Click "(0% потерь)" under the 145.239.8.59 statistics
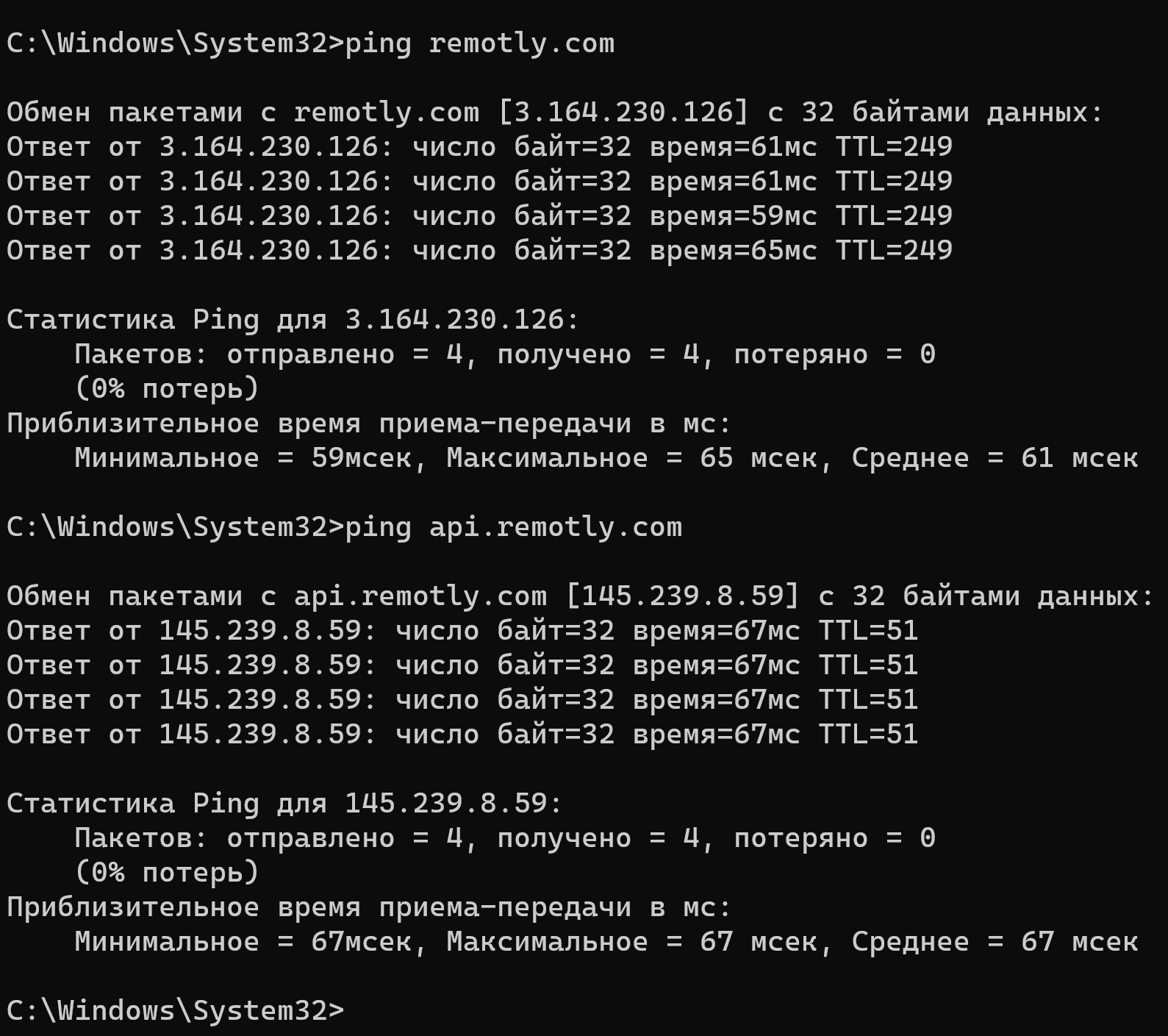The width and height of the screenshot is (1168, 1036). tap(167, 873)
